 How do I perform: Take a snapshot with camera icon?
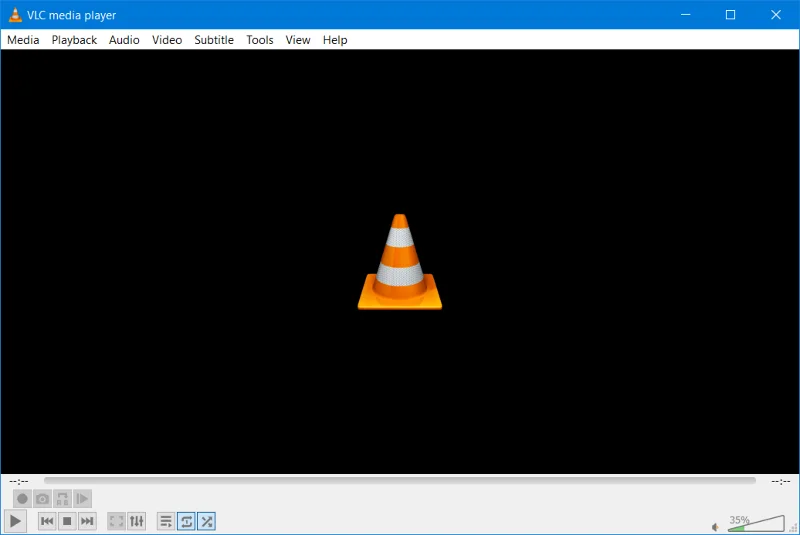(x=42, y=498)
